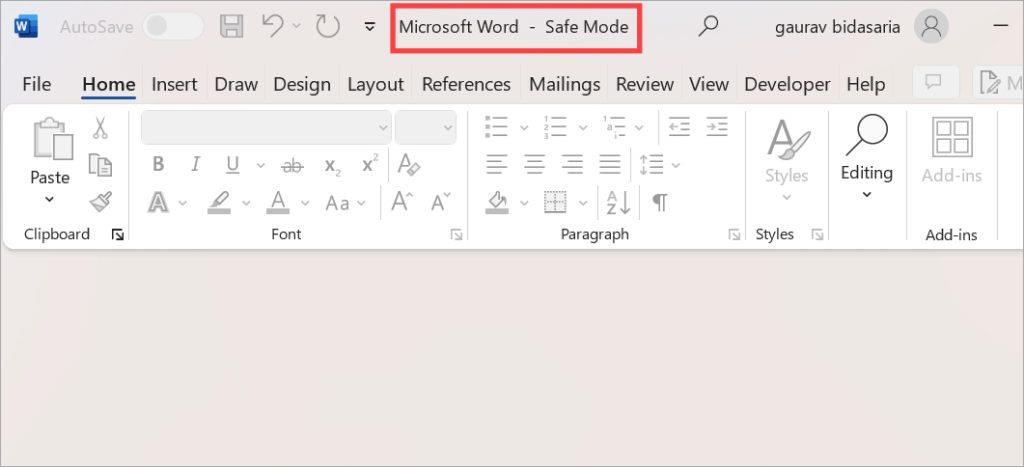Click the Increase Indent icon

click(717, 127)
